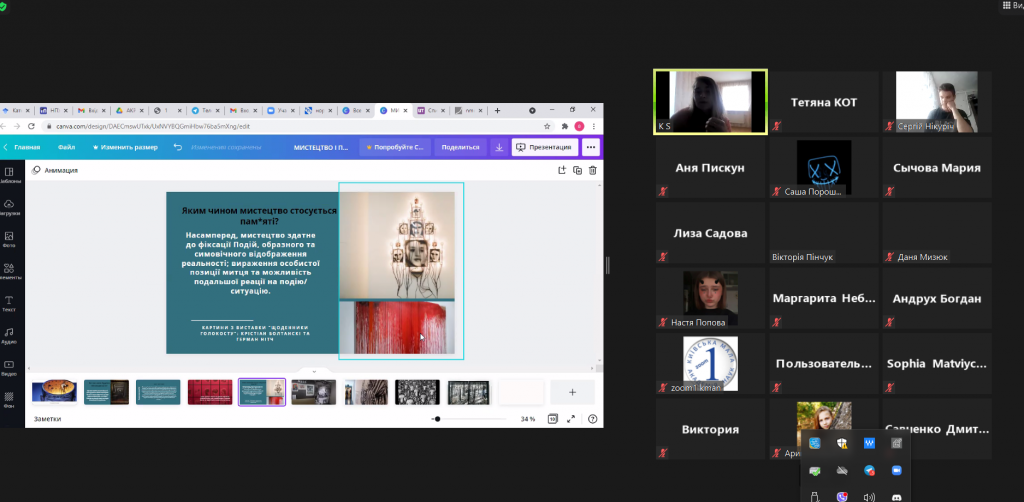Open the grid view page counter icon
Image resolution: width=1024 pixels, height=502 pixels.
pos(552,419)
